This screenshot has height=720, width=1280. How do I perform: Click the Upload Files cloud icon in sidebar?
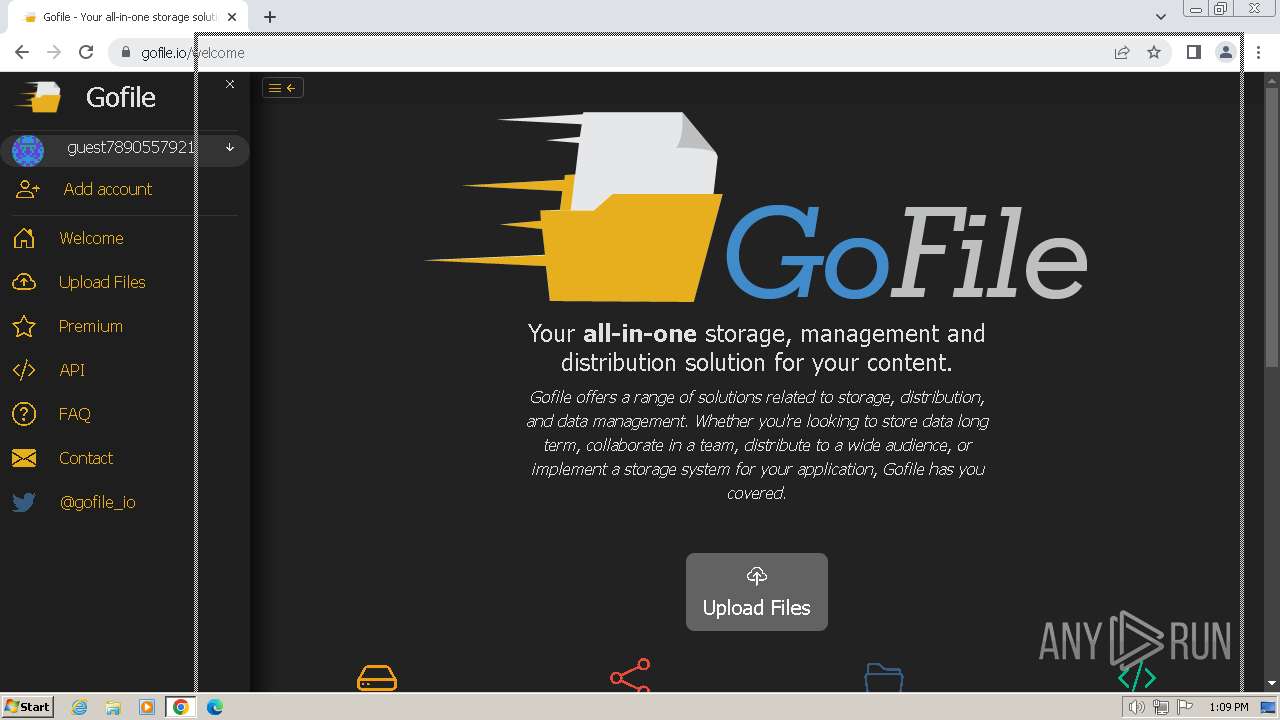pyautogui.click(x=24, y=282)
